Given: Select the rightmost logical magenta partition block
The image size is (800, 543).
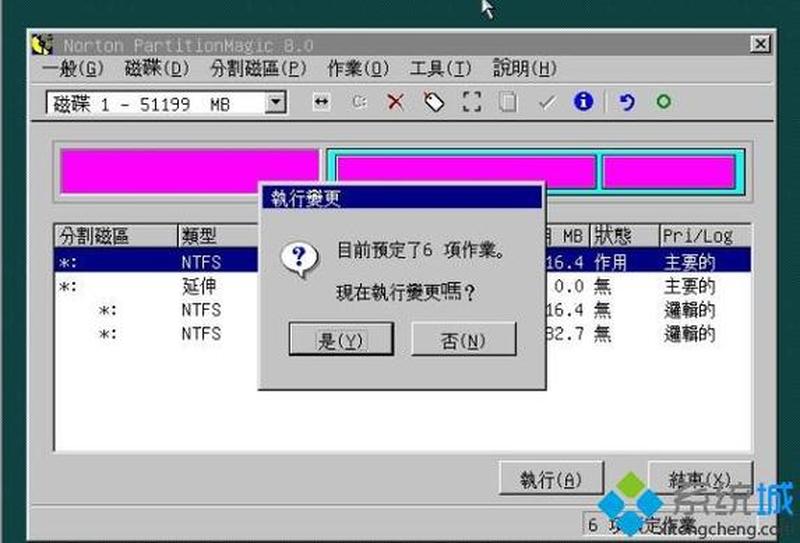Looking at the screenshot, I should pos(669,172).
